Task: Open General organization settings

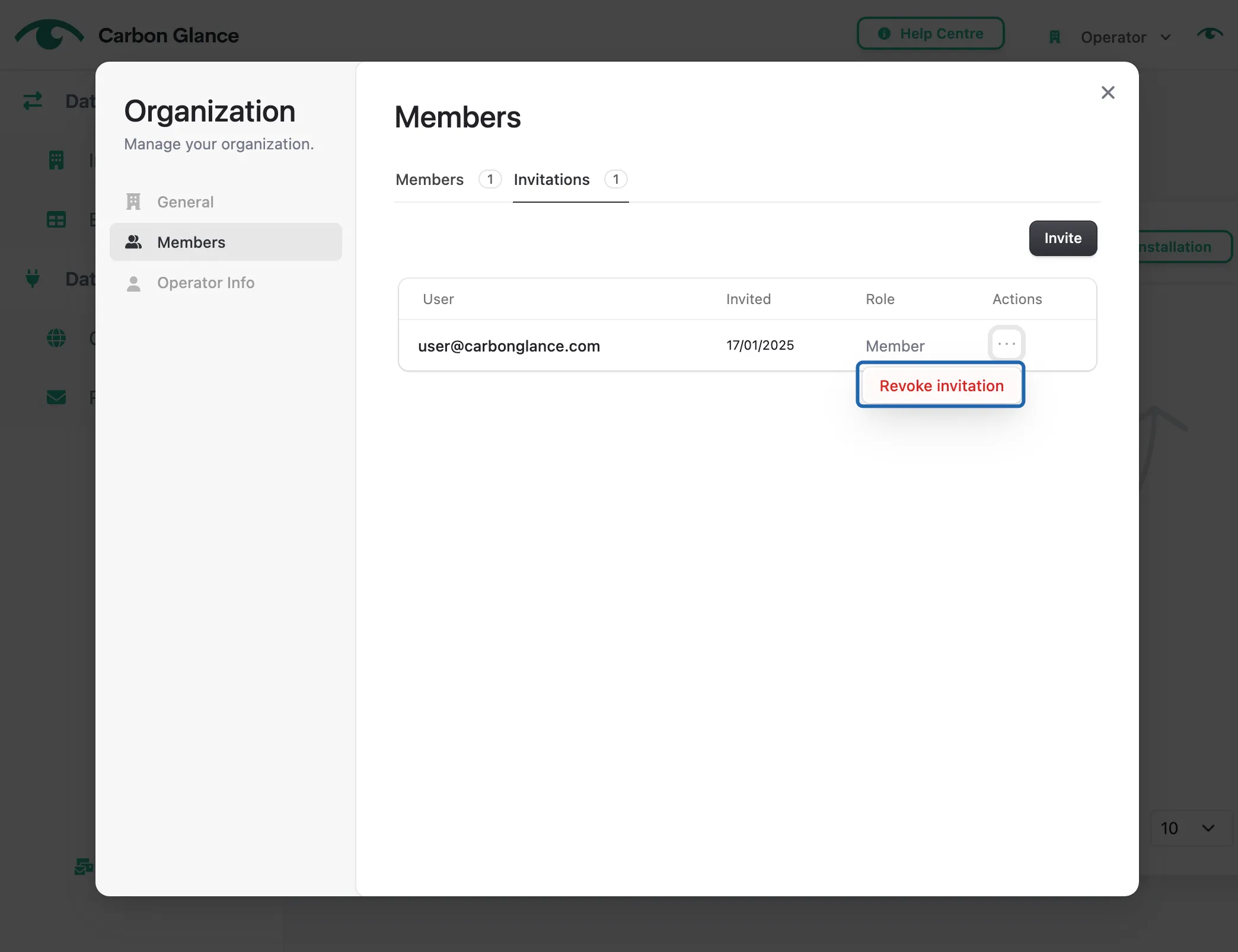Action: [226, 202]
